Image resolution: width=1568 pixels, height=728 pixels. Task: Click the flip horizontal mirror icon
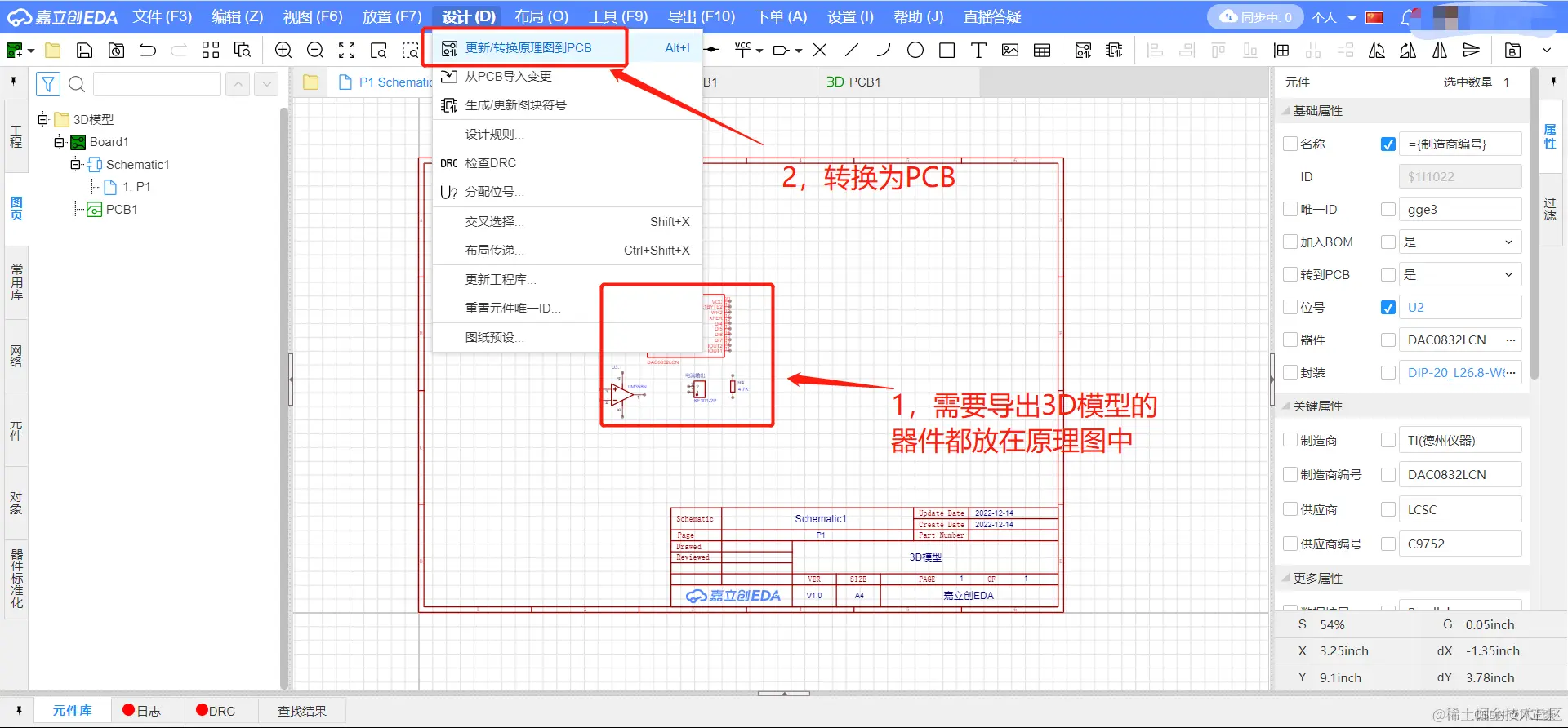coord(1440,51)
